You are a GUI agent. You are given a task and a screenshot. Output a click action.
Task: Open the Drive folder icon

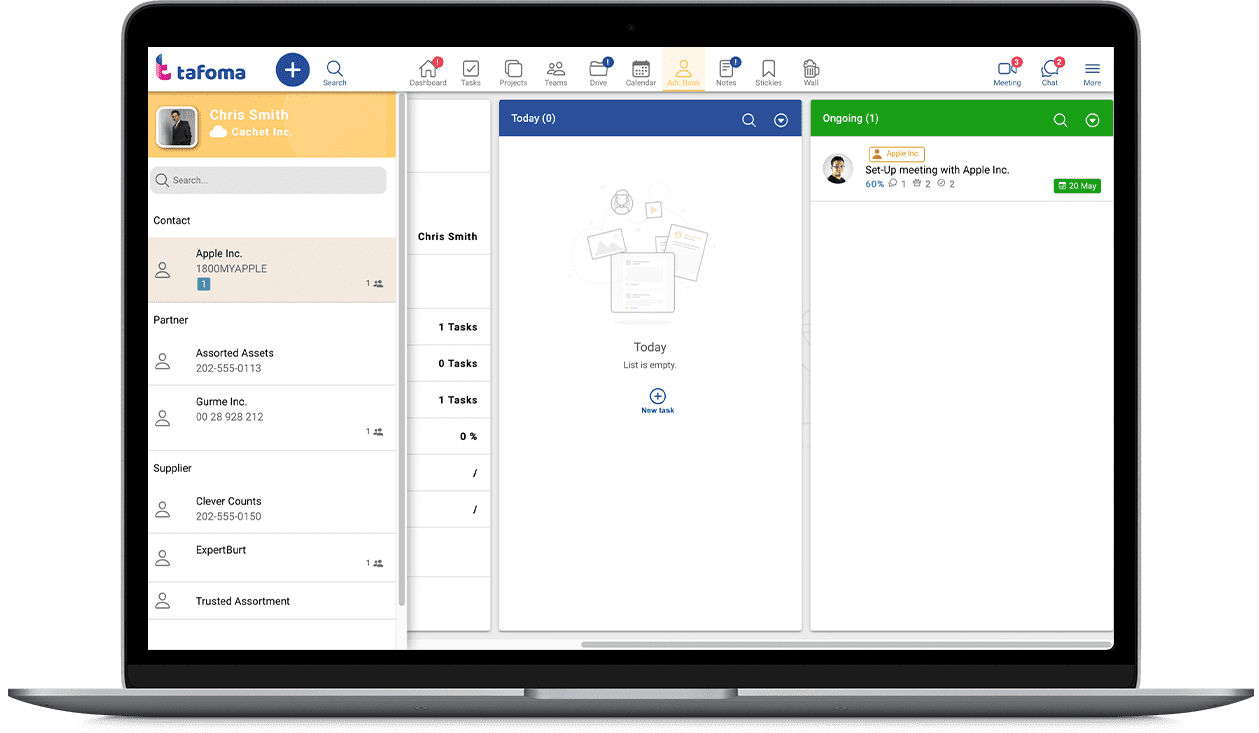[x=598, y=70]
